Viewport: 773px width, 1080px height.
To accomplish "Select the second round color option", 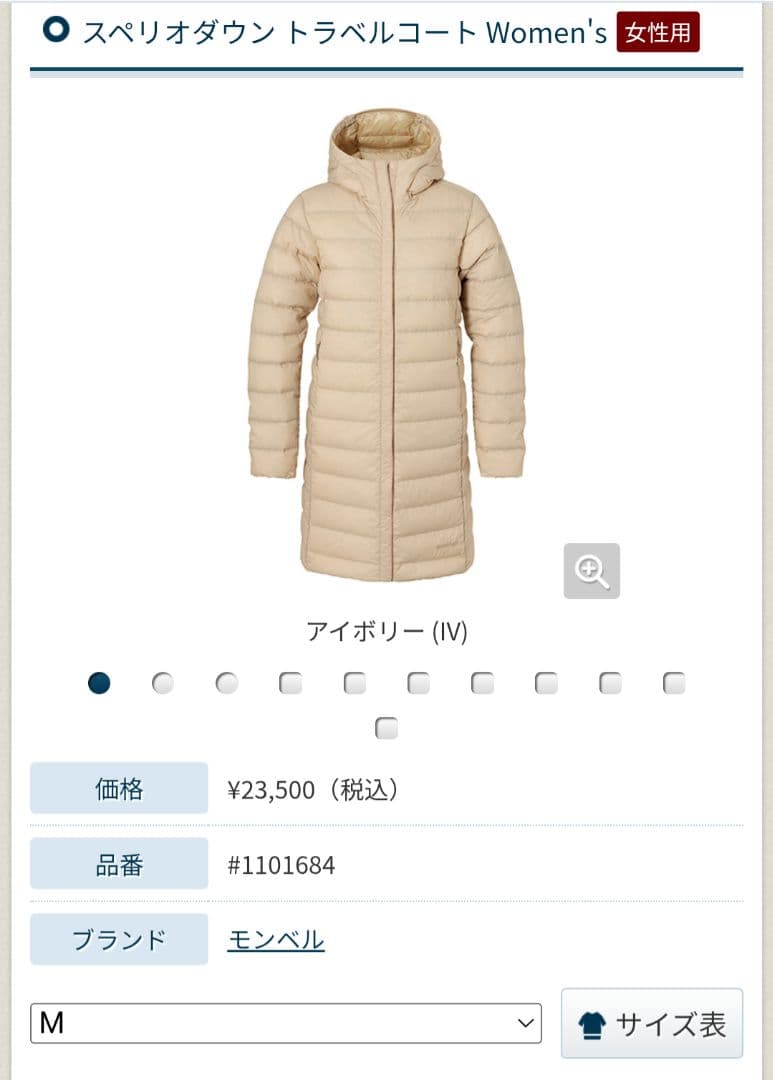I will [x=163, y=683].
